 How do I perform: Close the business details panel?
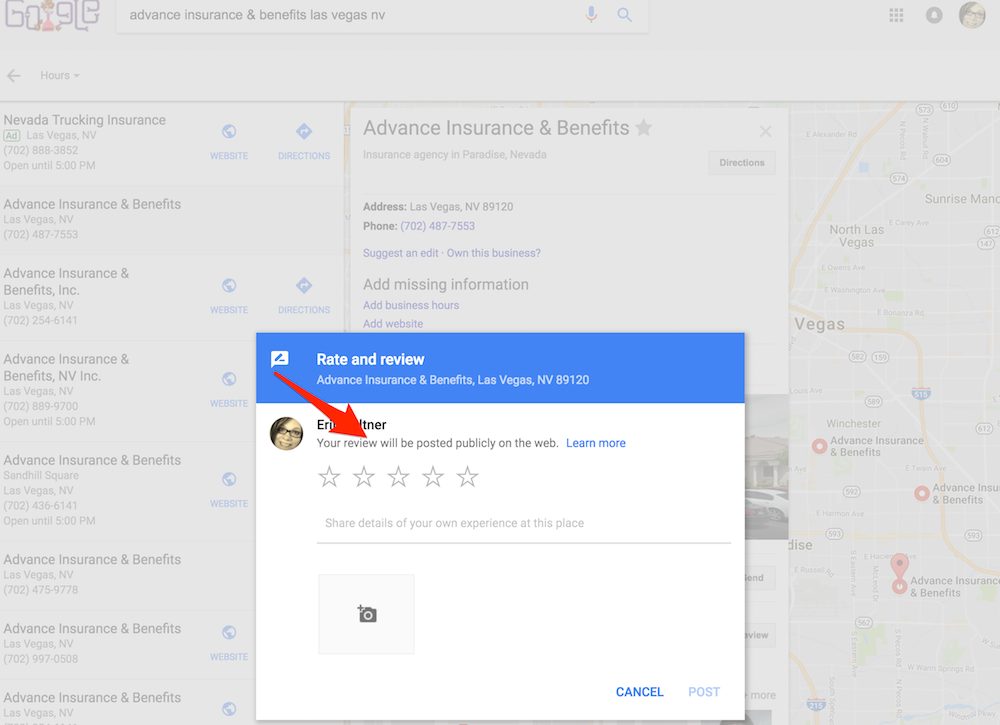pos(765,131)
